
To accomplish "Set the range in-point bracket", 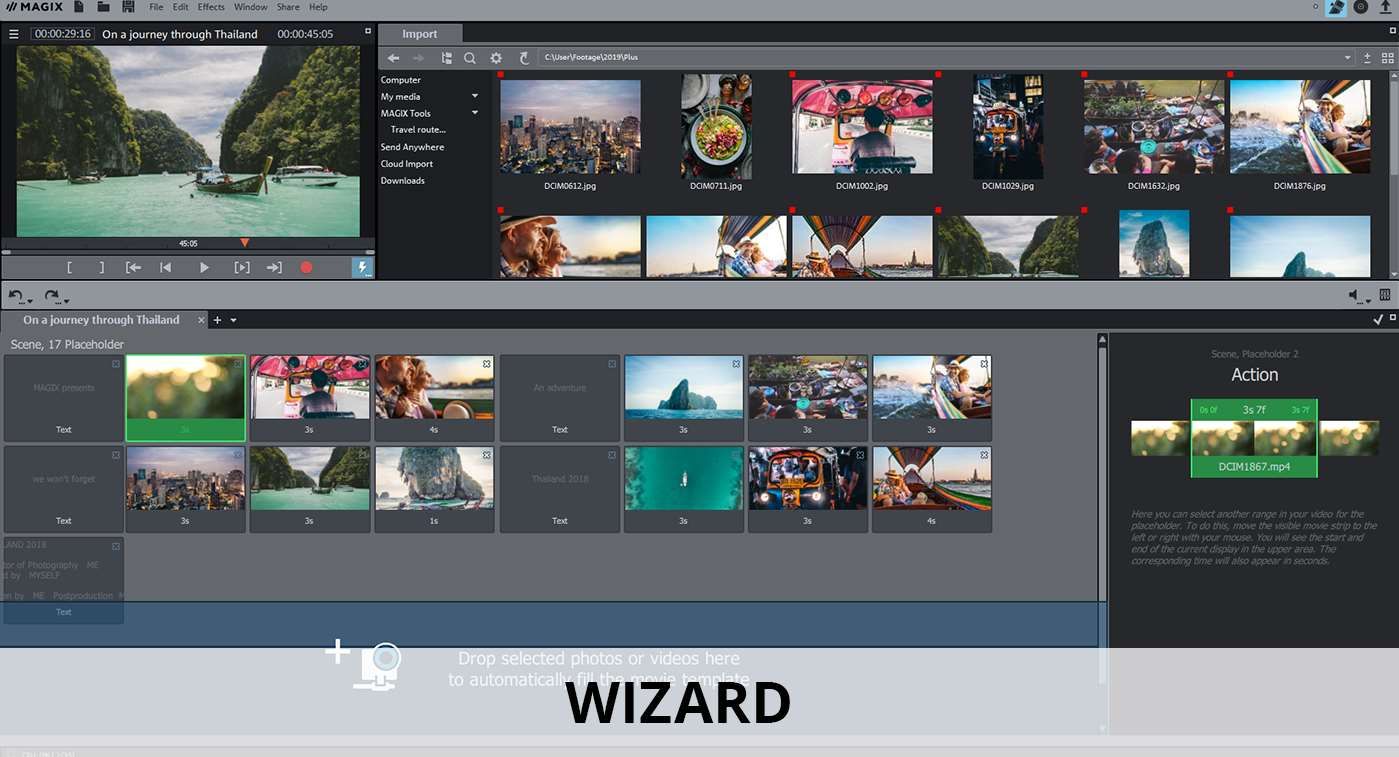I will [69, 268].
